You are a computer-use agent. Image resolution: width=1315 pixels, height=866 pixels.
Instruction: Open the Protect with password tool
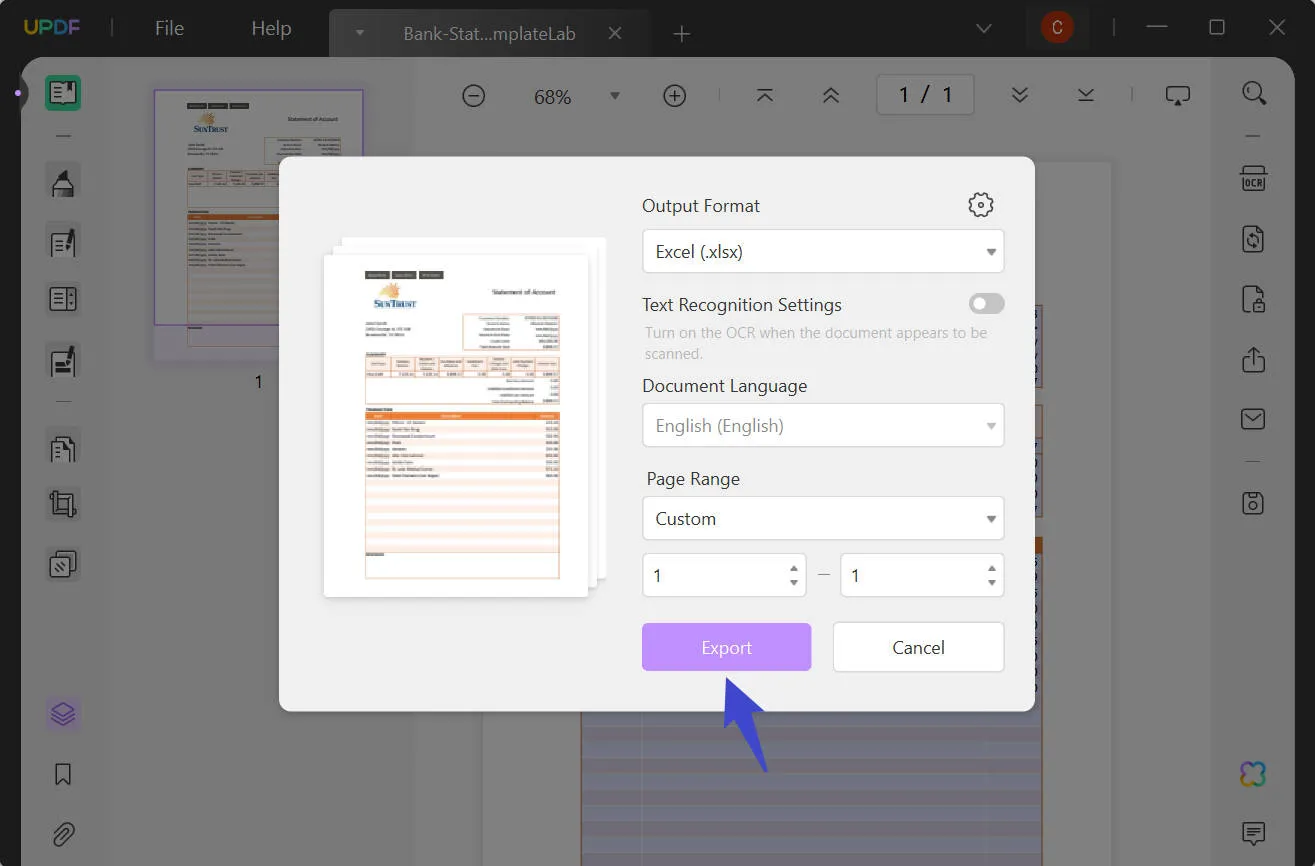pyautogui.click(x=1253, y=299)
